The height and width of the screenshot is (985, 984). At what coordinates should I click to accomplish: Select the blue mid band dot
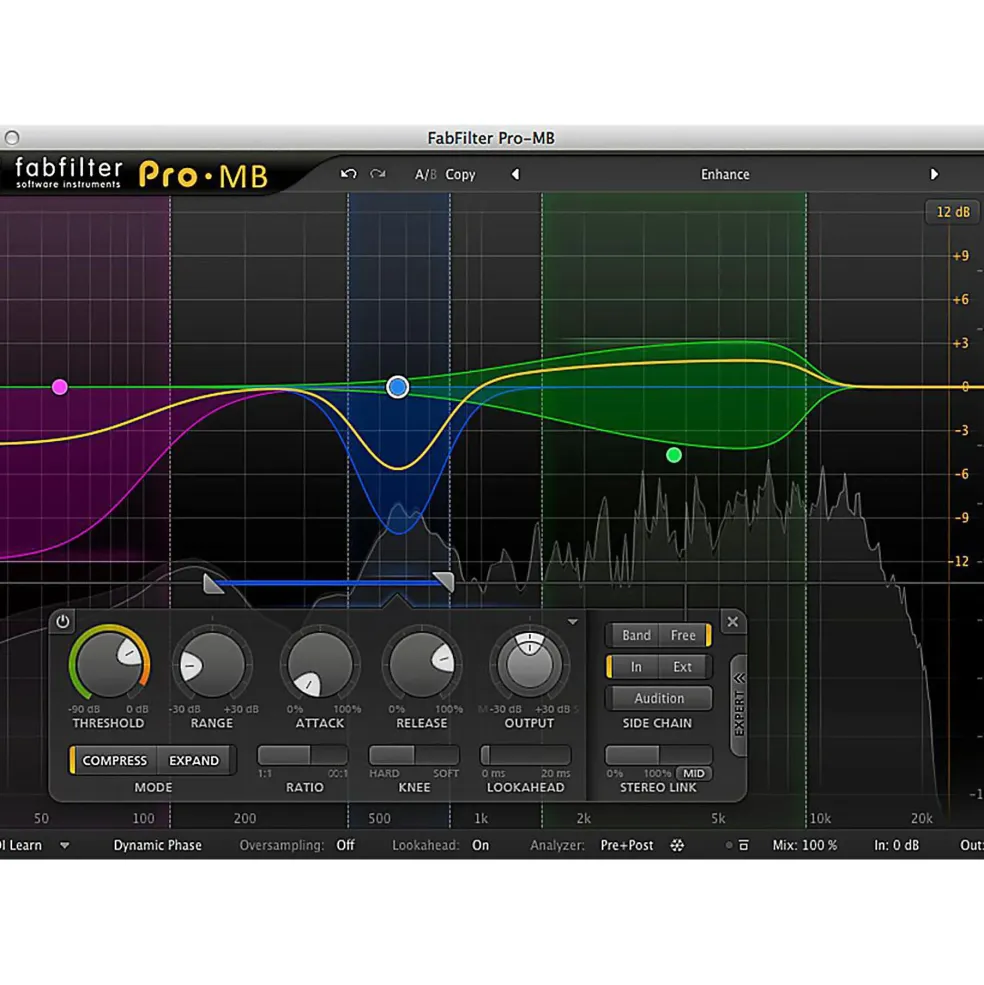click(397, 387)
